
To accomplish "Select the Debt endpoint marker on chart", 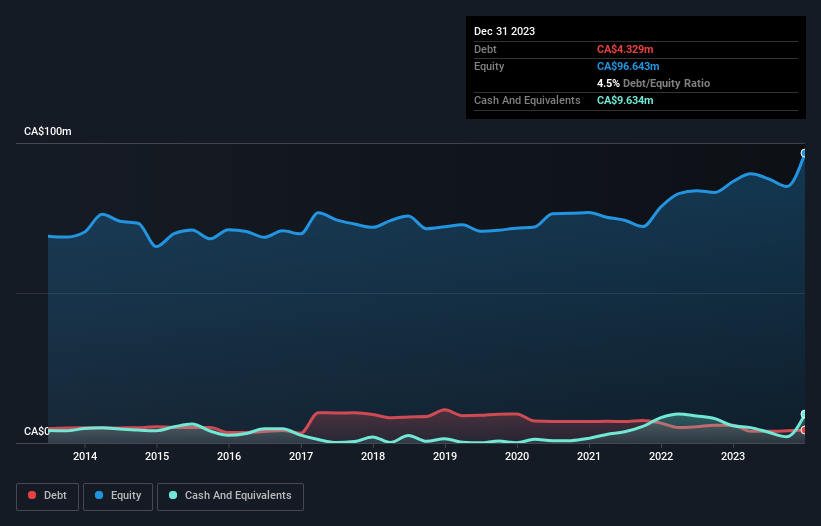I will pos(804,430).
